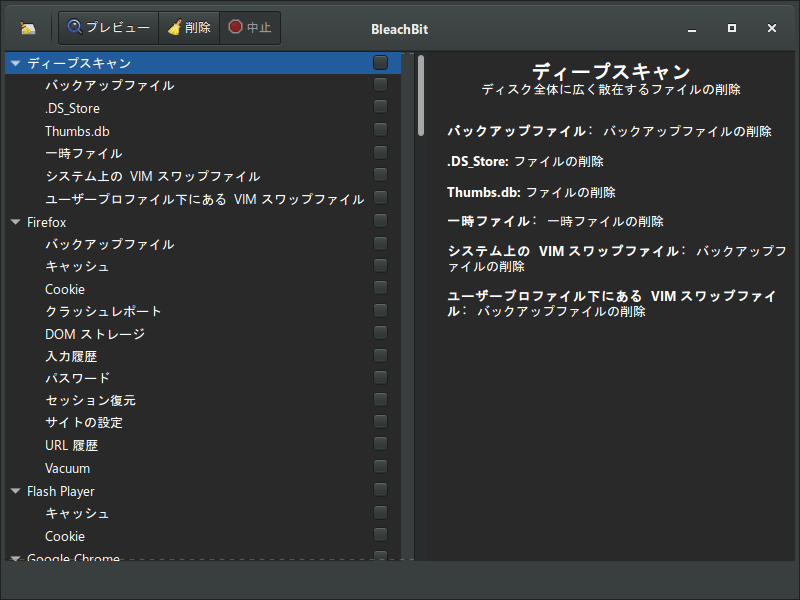
Task: Close the BleachBit window
Action: pos(772,28)
